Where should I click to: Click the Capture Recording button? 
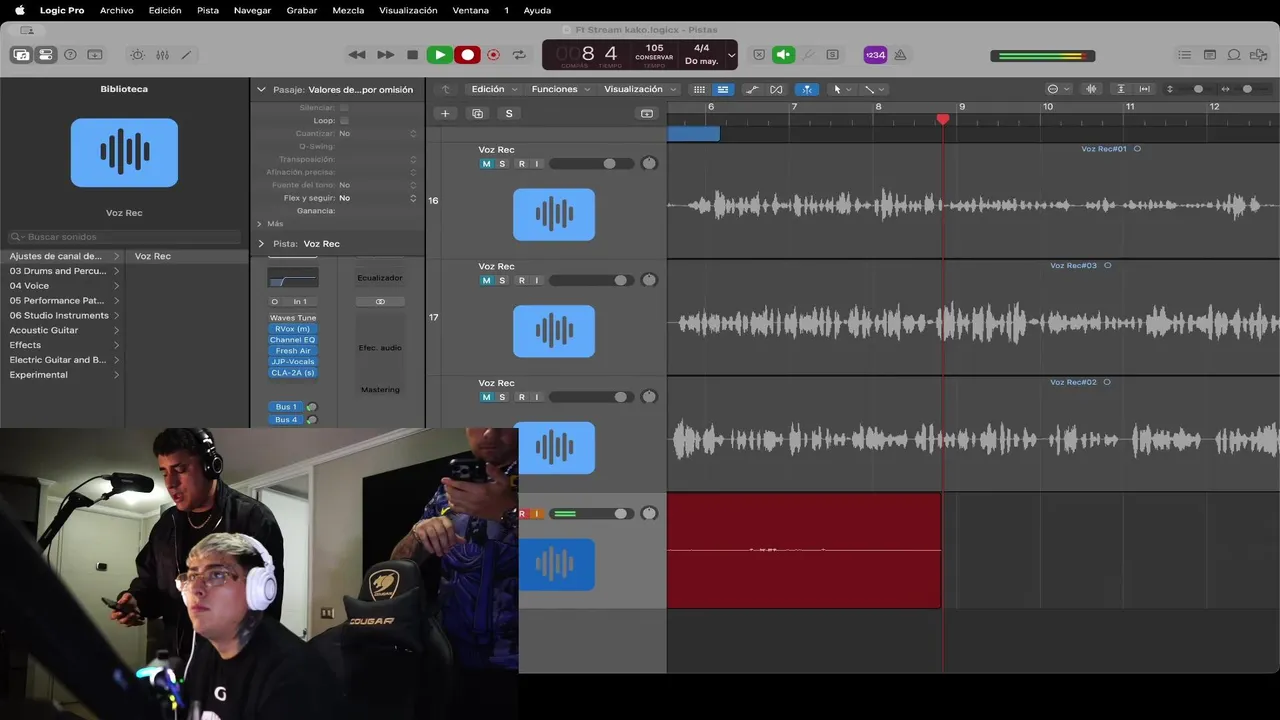click(x=493, y=55)
